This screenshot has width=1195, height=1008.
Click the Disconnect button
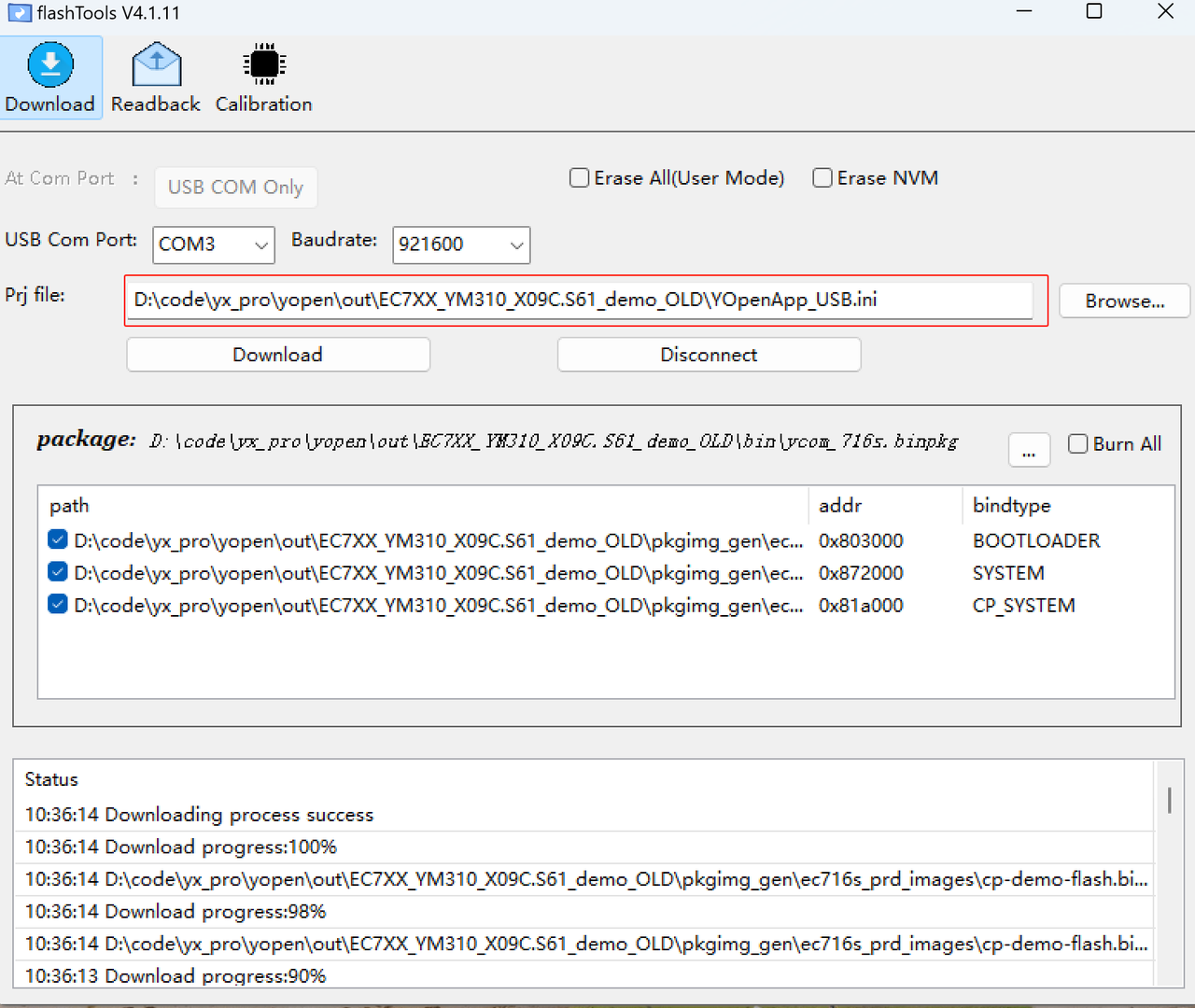(709, 355)
